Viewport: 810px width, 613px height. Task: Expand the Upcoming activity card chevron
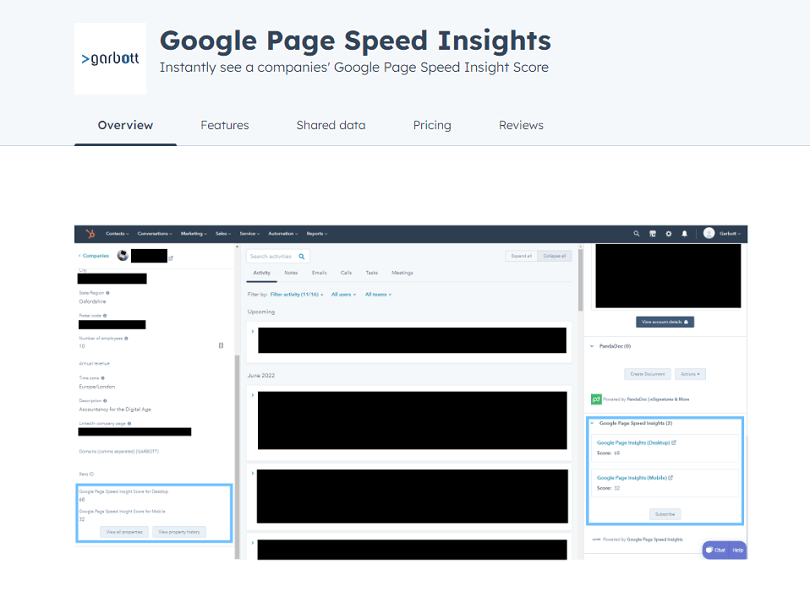253,332
